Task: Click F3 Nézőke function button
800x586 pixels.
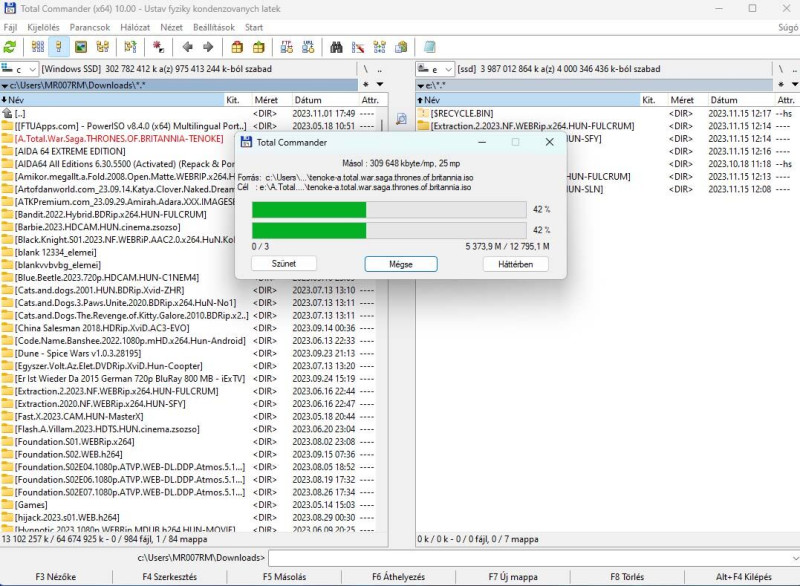Action: 56,577
